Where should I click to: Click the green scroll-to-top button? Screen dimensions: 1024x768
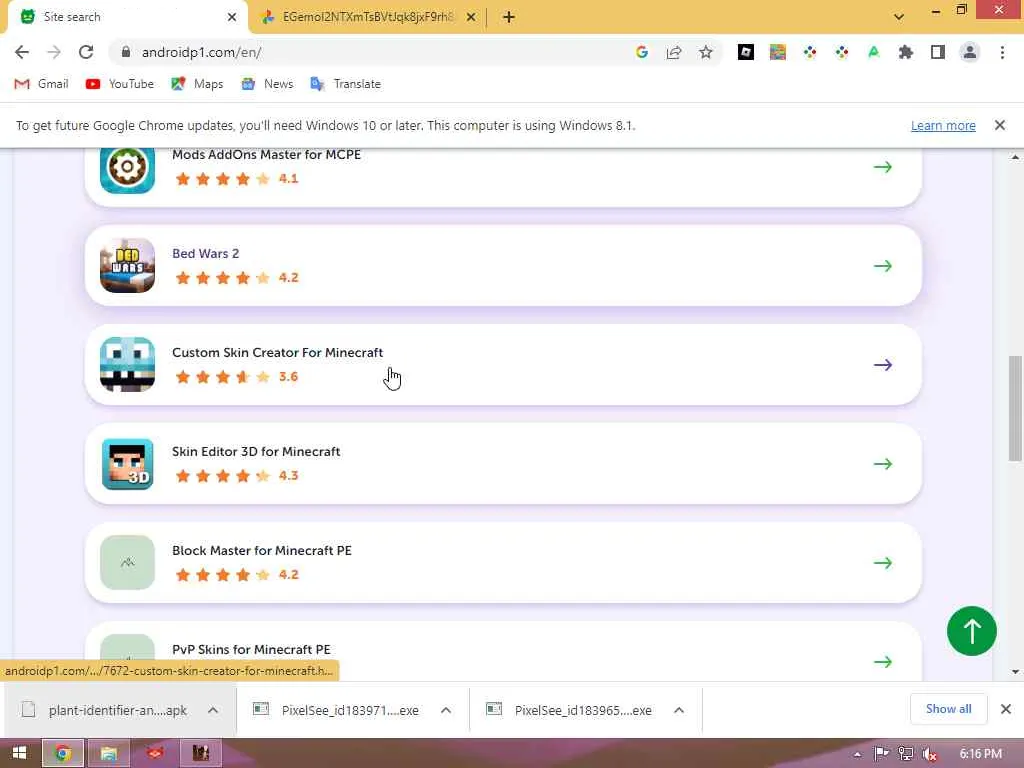pos(972,631)
